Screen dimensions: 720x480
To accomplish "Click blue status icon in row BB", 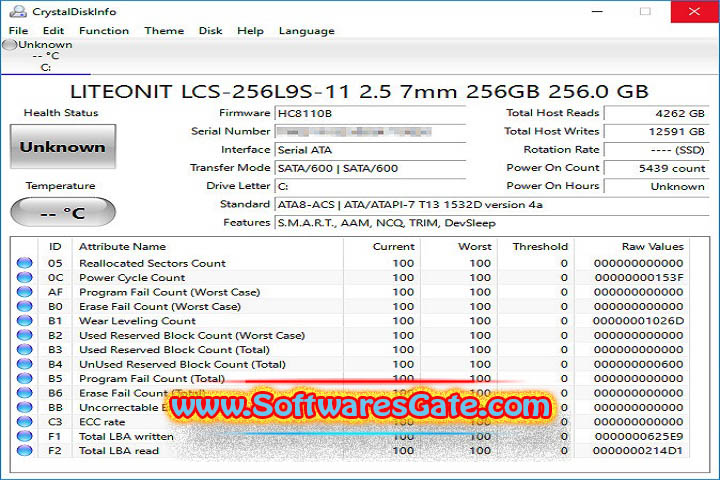I will [25, 407].
